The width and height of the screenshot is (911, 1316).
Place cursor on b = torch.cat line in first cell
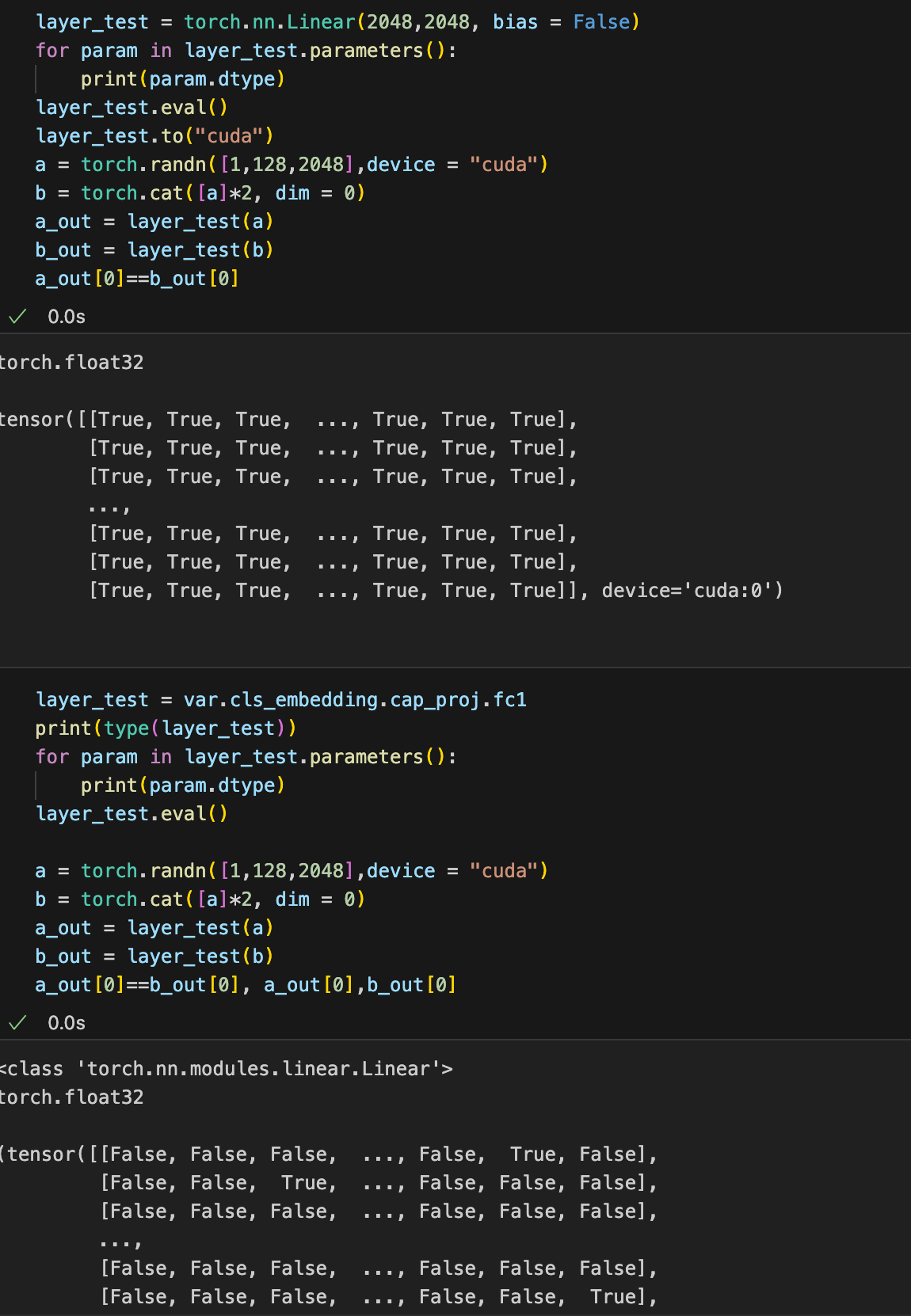200,193
